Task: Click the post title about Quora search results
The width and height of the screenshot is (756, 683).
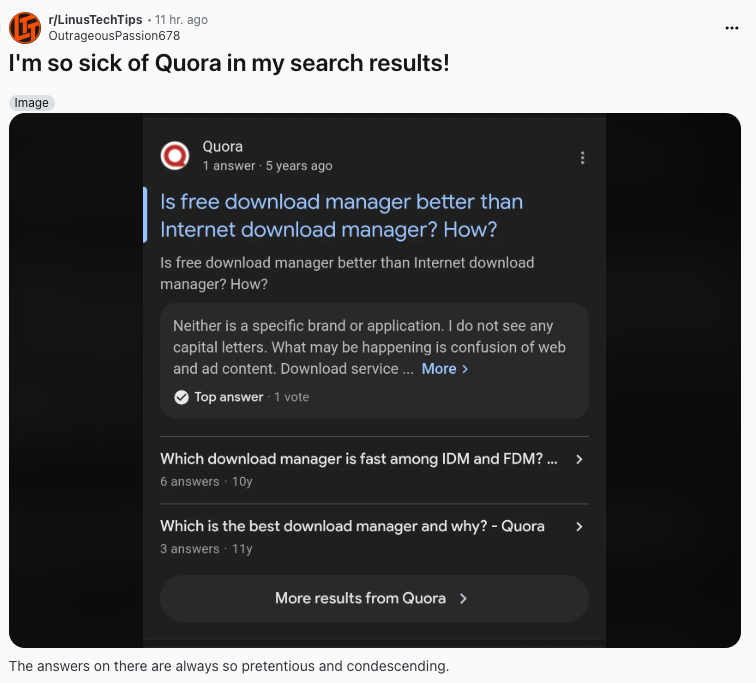Action: 229,63
